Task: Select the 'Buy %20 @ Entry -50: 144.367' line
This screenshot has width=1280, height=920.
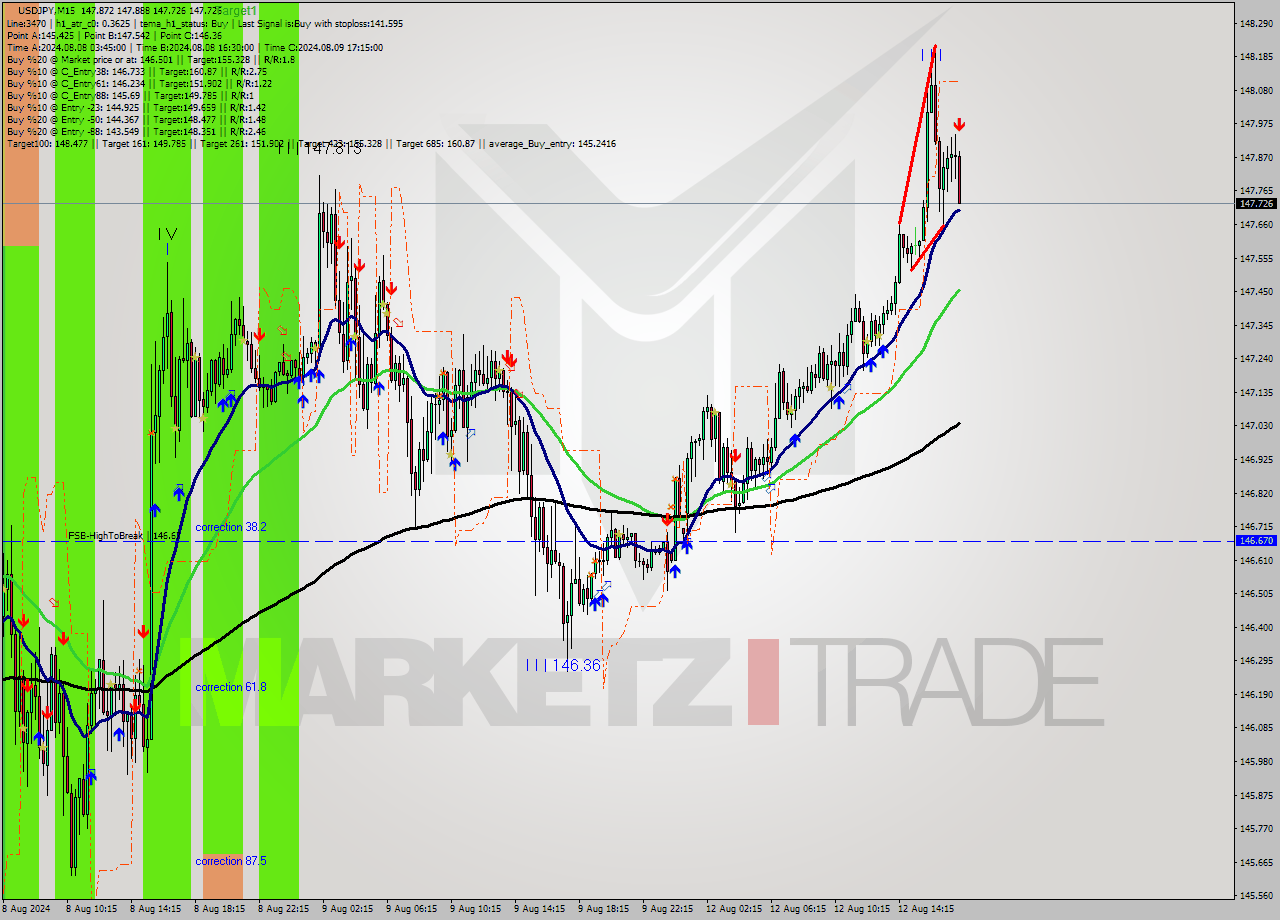Action: [x=136, y=119]
